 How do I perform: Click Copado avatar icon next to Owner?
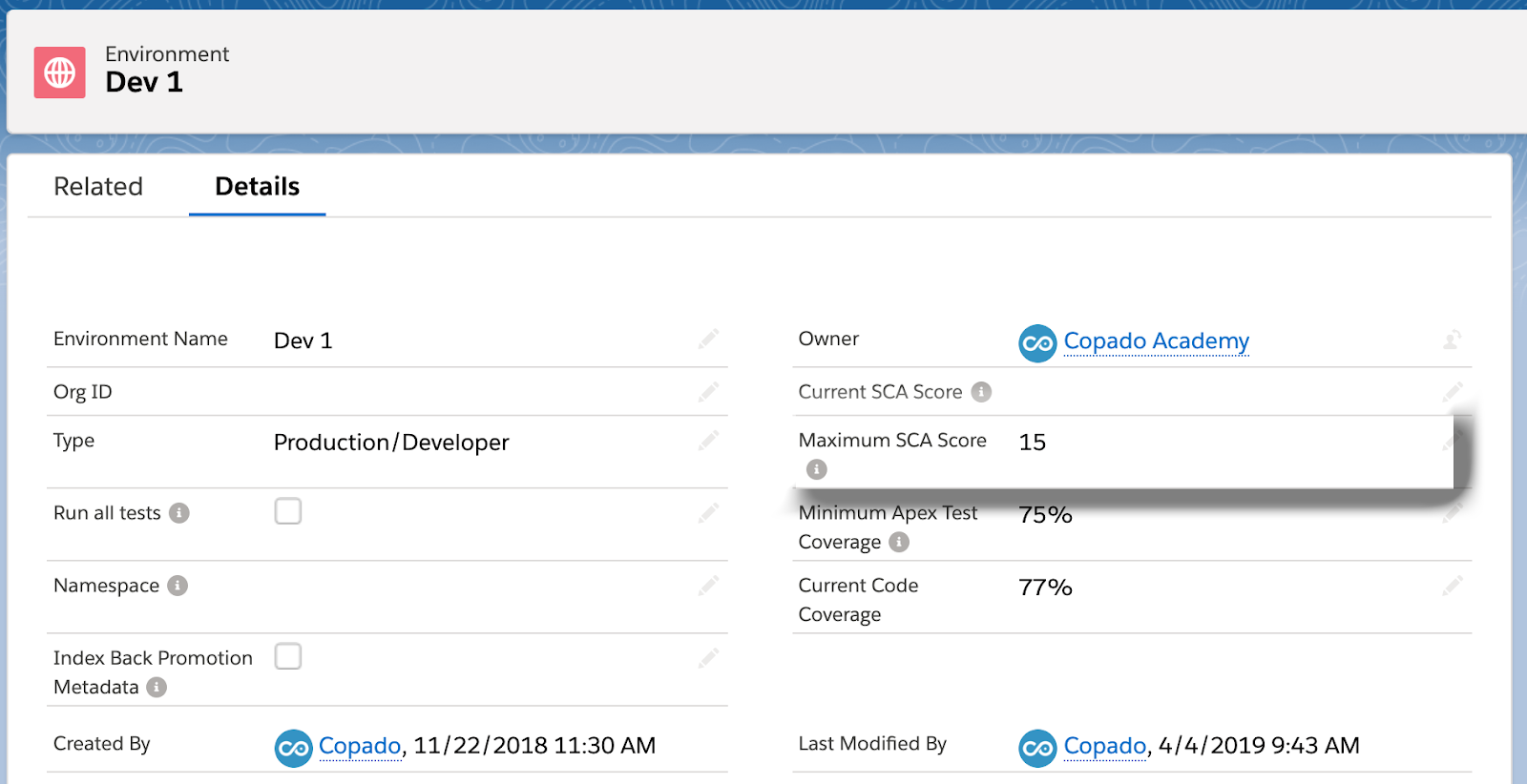tap(1037, 343)
